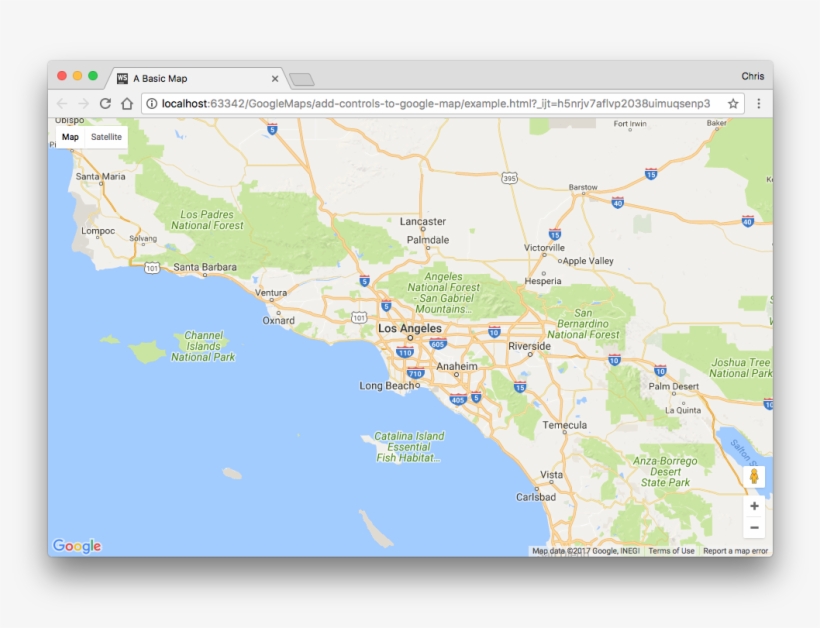Toggle Street View mode with Pegman
The width and height of the screenshot is (820, 628).
(753, 478)
